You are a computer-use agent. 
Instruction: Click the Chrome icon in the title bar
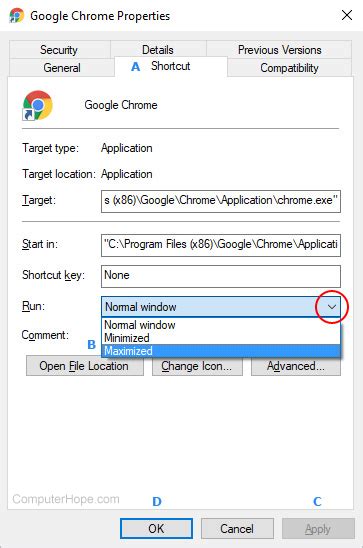(x=16, y=16)
